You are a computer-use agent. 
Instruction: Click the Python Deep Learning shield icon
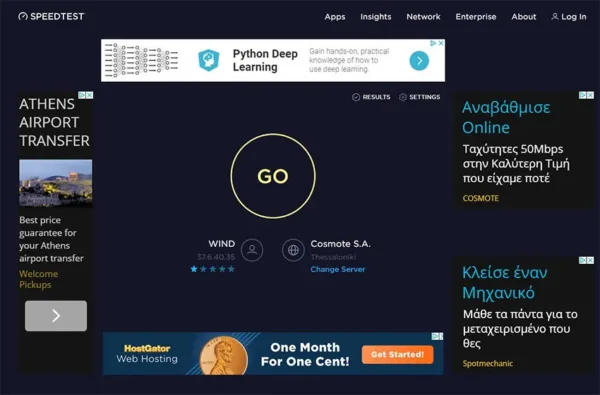tap(209, 60)
